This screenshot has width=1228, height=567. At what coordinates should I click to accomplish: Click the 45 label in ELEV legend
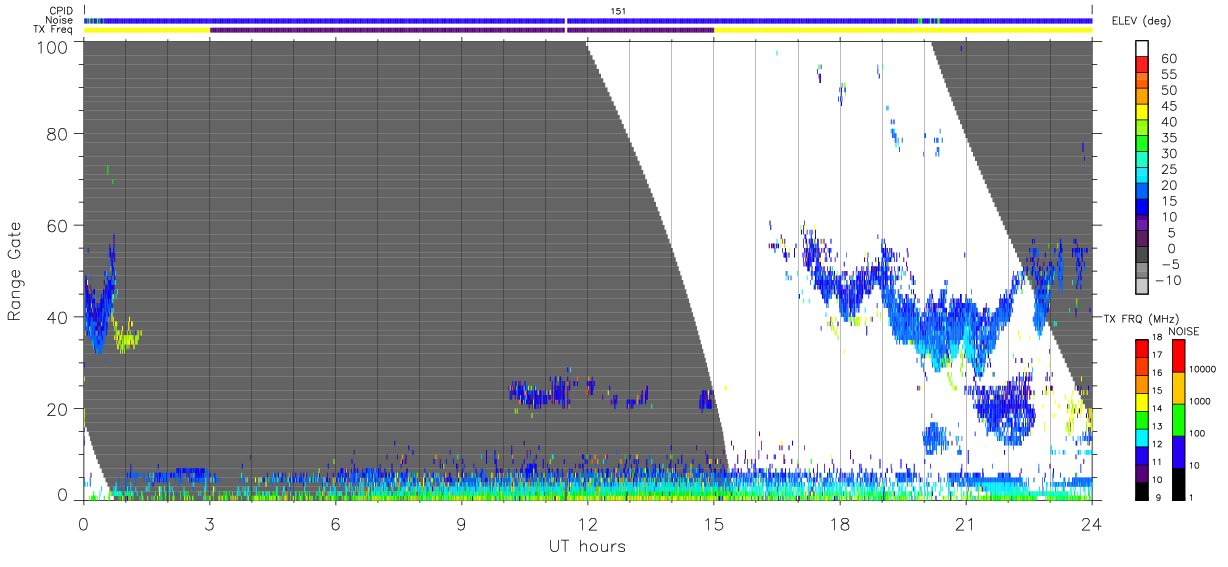(x=1170, y=106)
